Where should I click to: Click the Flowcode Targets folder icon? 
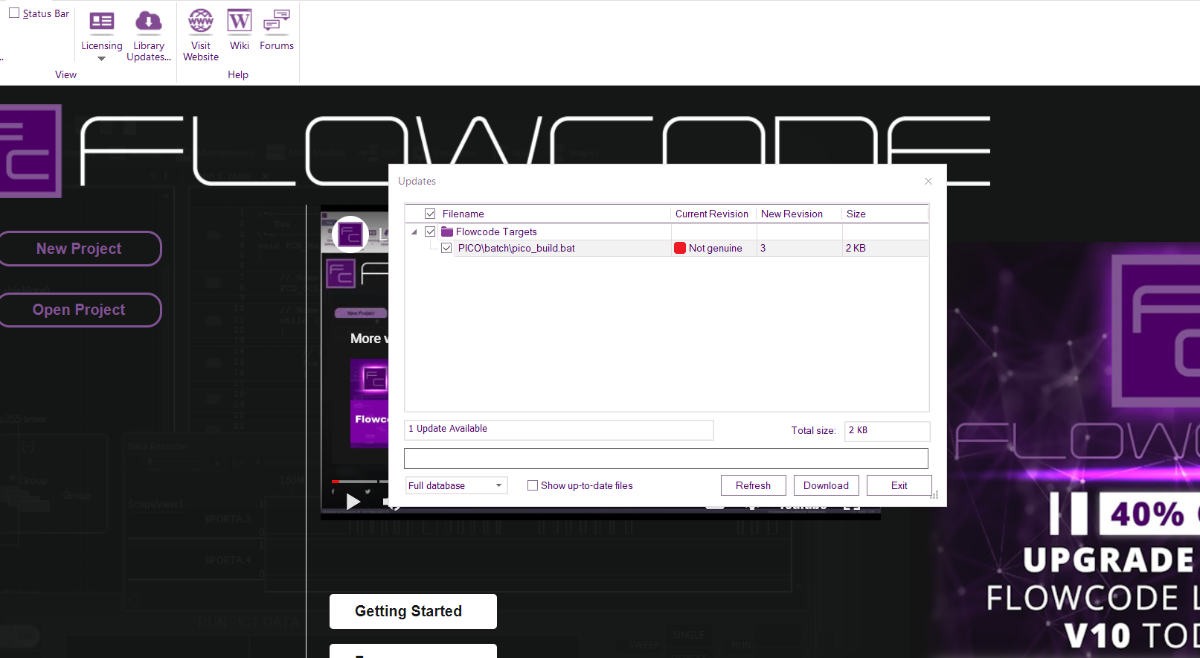(447, 232)
